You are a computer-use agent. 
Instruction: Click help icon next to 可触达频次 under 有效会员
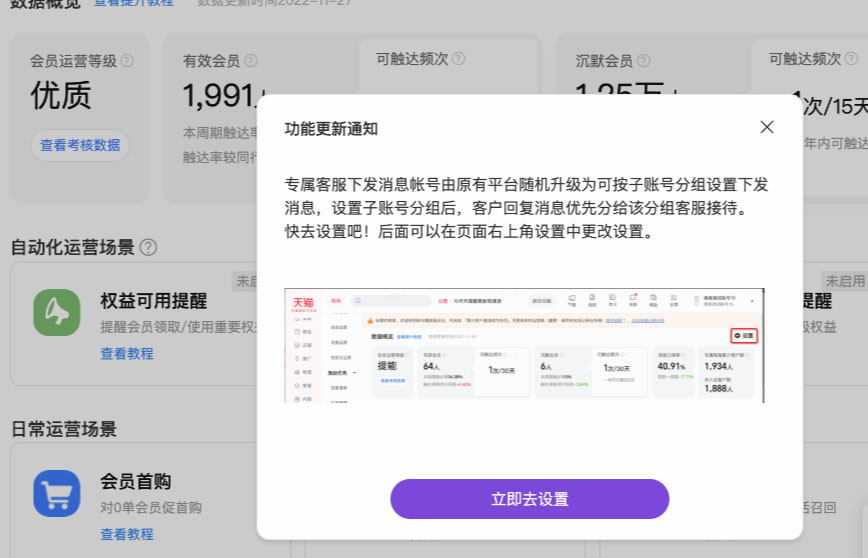pyautogui.click(x=458, y=58)
